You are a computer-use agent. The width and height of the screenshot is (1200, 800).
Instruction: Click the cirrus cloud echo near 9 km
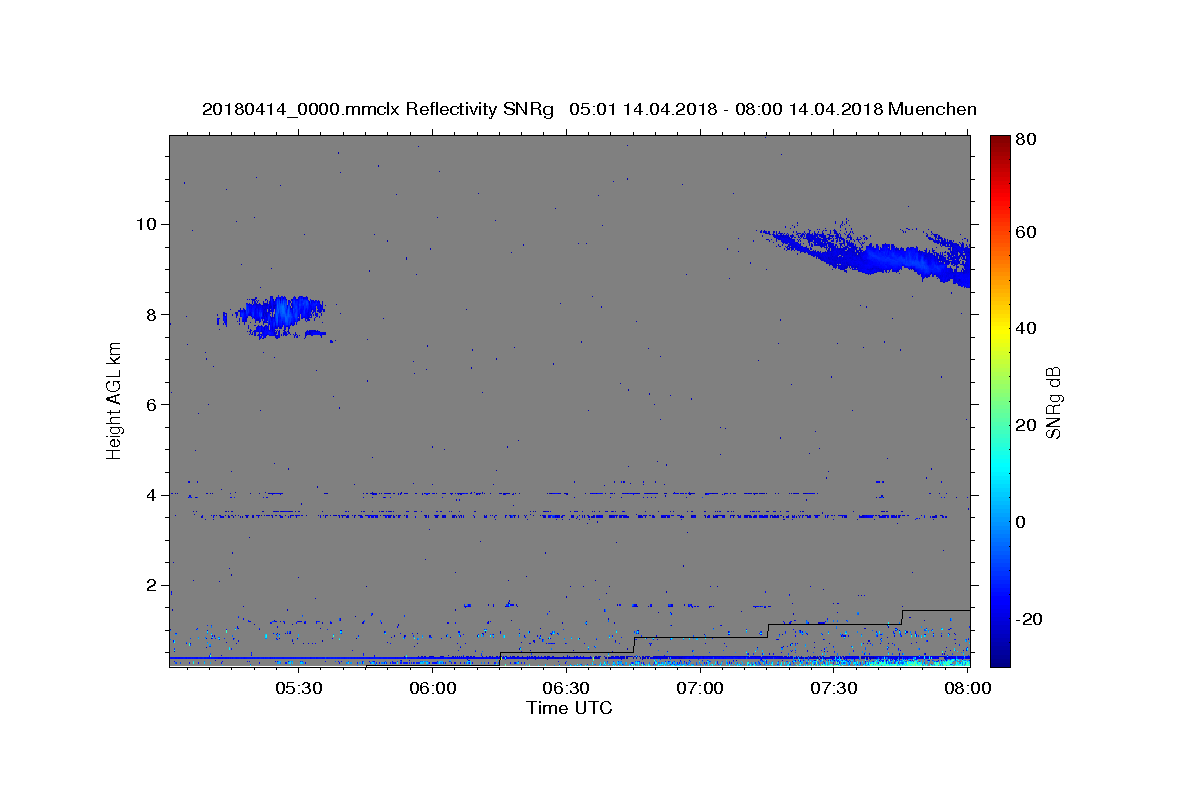coord(868,254)
